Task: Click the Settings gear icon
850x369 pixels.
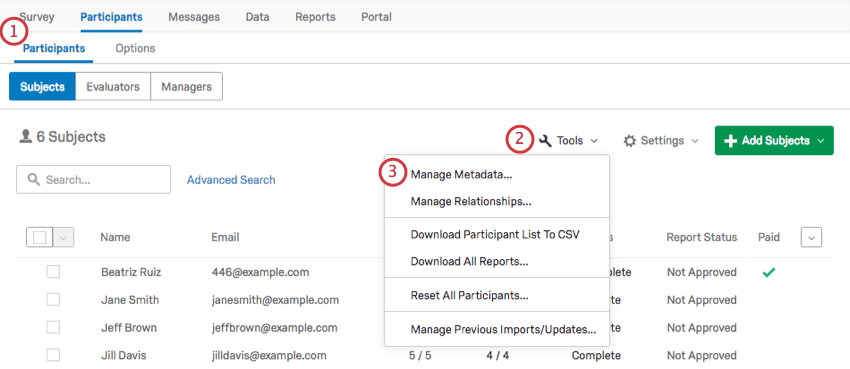Action: click(629, 141)
